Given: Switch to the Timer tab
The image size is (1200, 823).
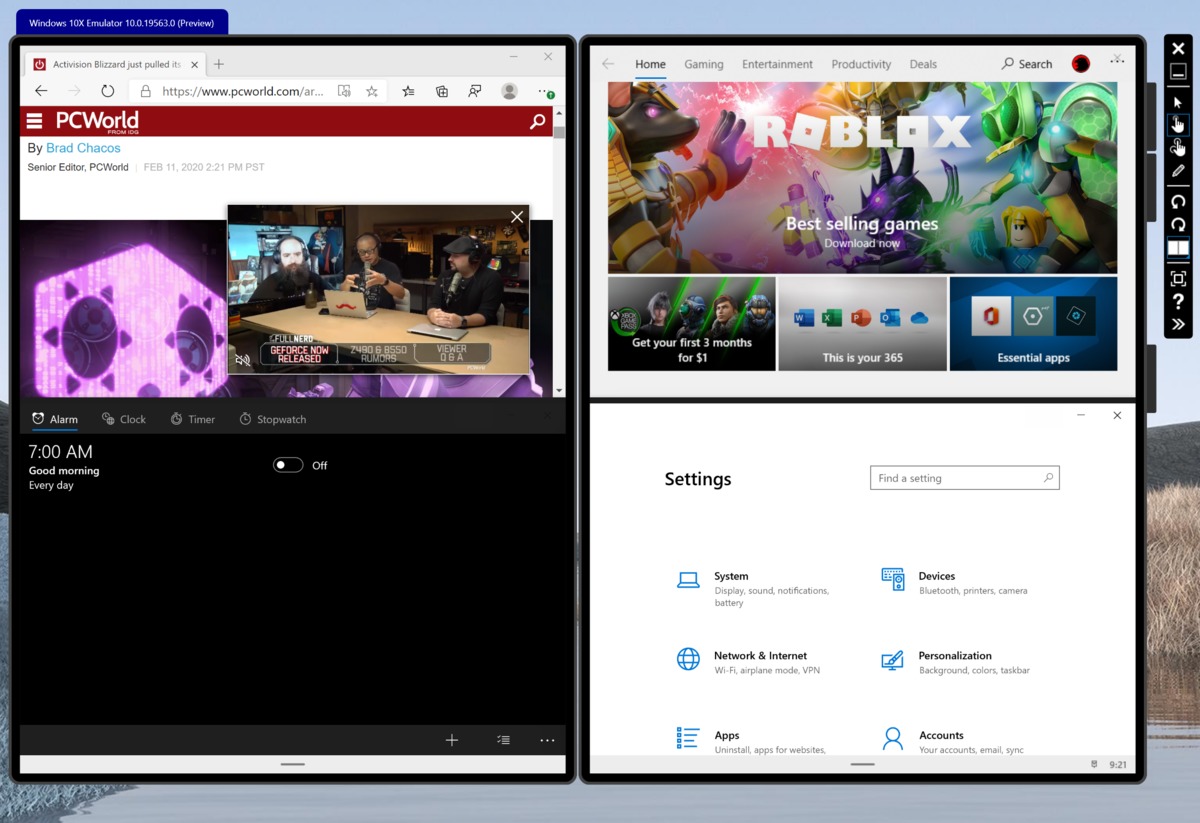Looking at the screenshot, I should point(192,419).
